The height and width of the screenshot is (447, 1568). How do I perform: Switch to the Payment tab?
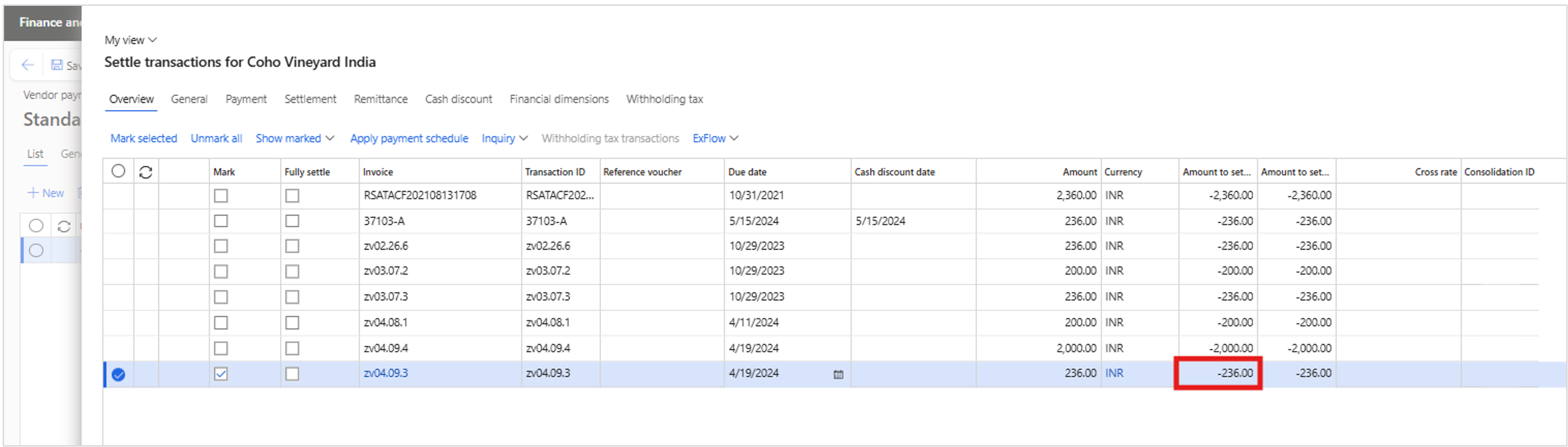click(x=246, y=99)
